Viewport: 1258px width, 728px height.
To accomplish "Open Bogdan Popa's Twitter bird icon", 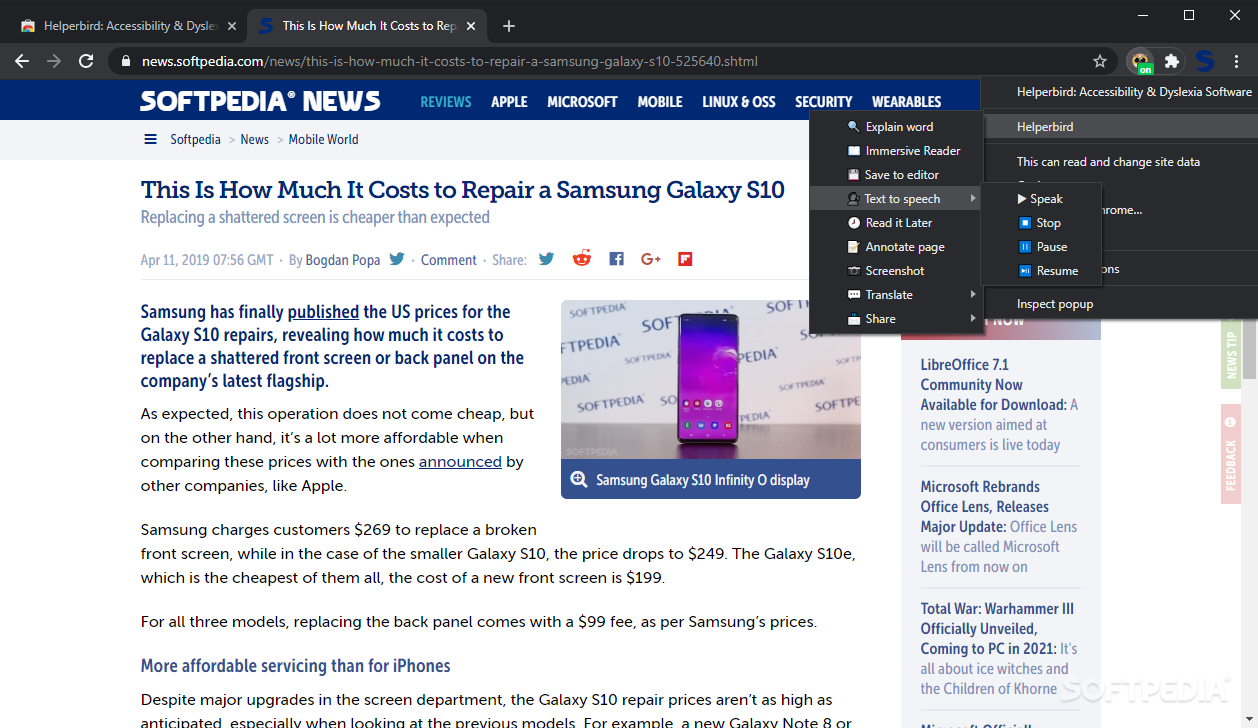I will pos(397,258).
